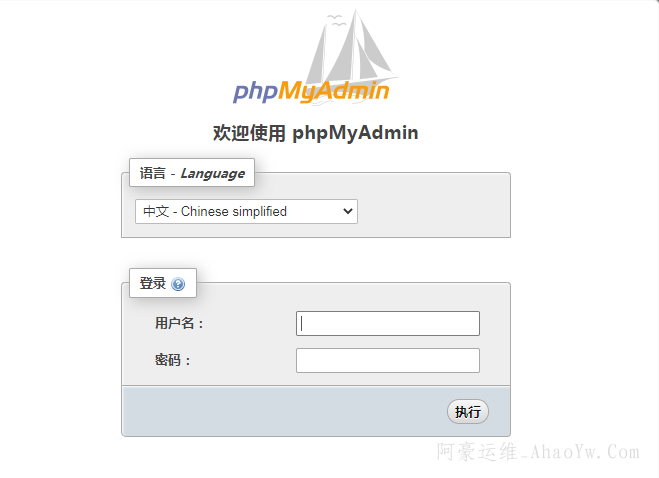
Task: Click the chevron arrow on the language selector
Action: click(348, 211)
